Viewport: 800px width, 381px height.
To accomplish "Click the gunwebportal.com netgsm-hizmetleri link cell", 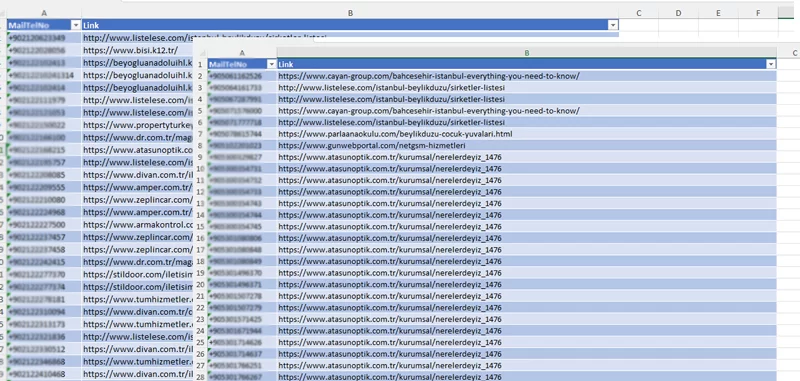I will point(527,145).
